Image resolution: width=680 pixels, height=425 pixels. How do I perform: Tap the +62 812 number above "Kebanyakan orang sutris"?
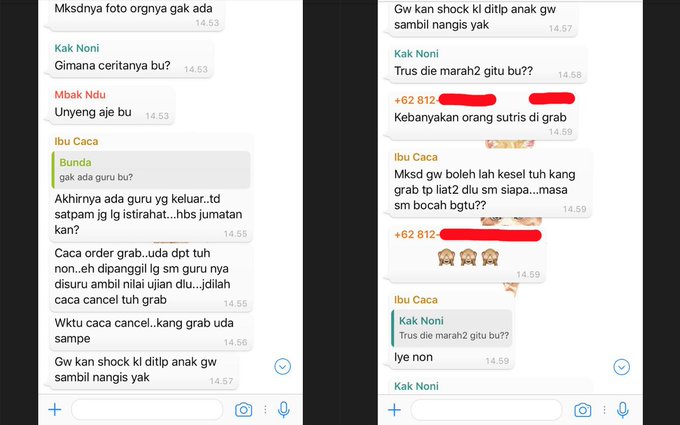(415, 100)
